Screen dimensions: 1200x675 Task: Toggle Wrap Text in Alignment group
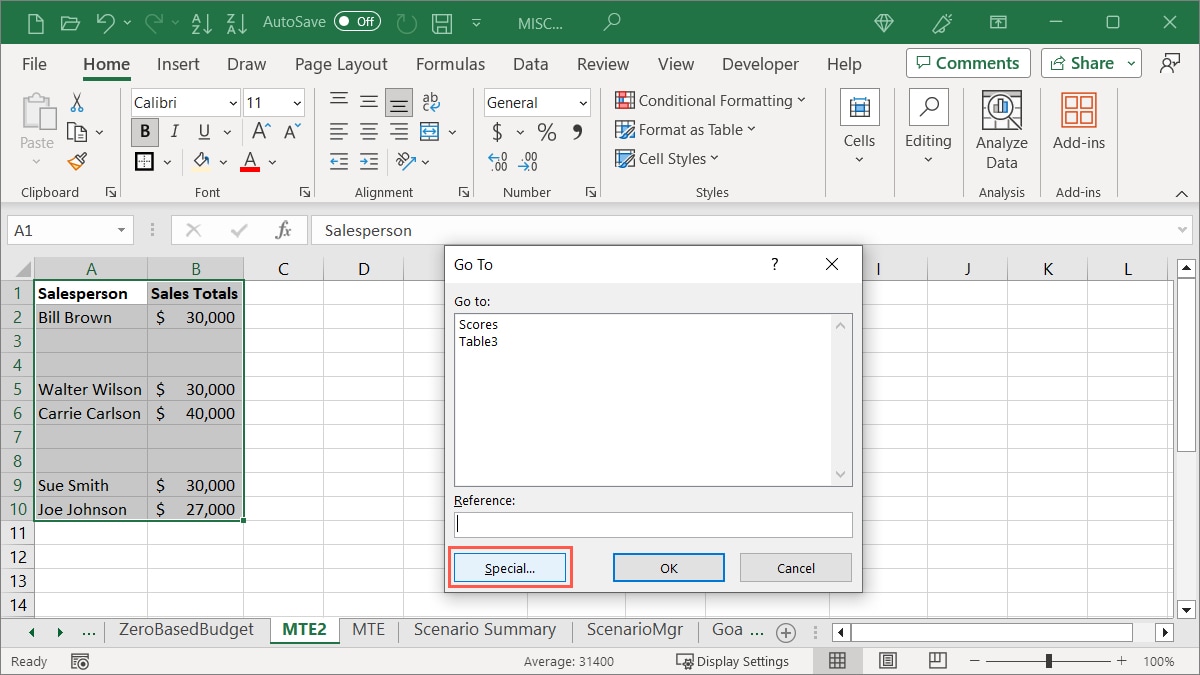431,101
